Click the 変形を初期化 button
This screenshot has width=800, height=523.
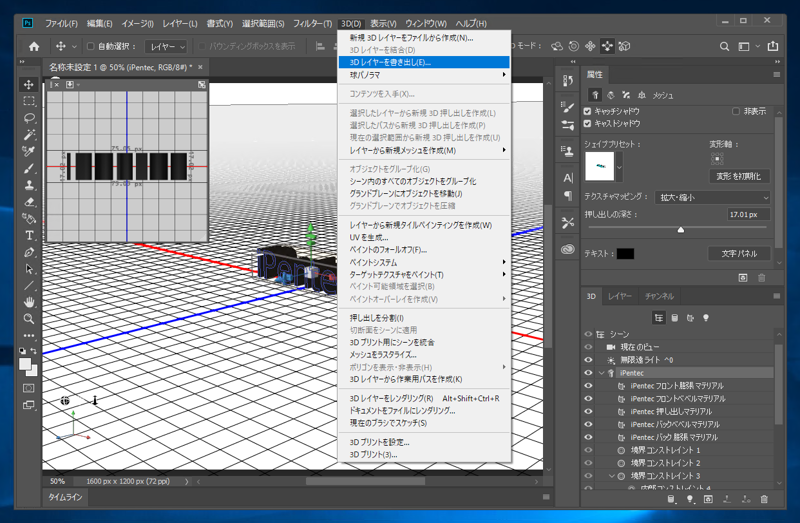739,176
